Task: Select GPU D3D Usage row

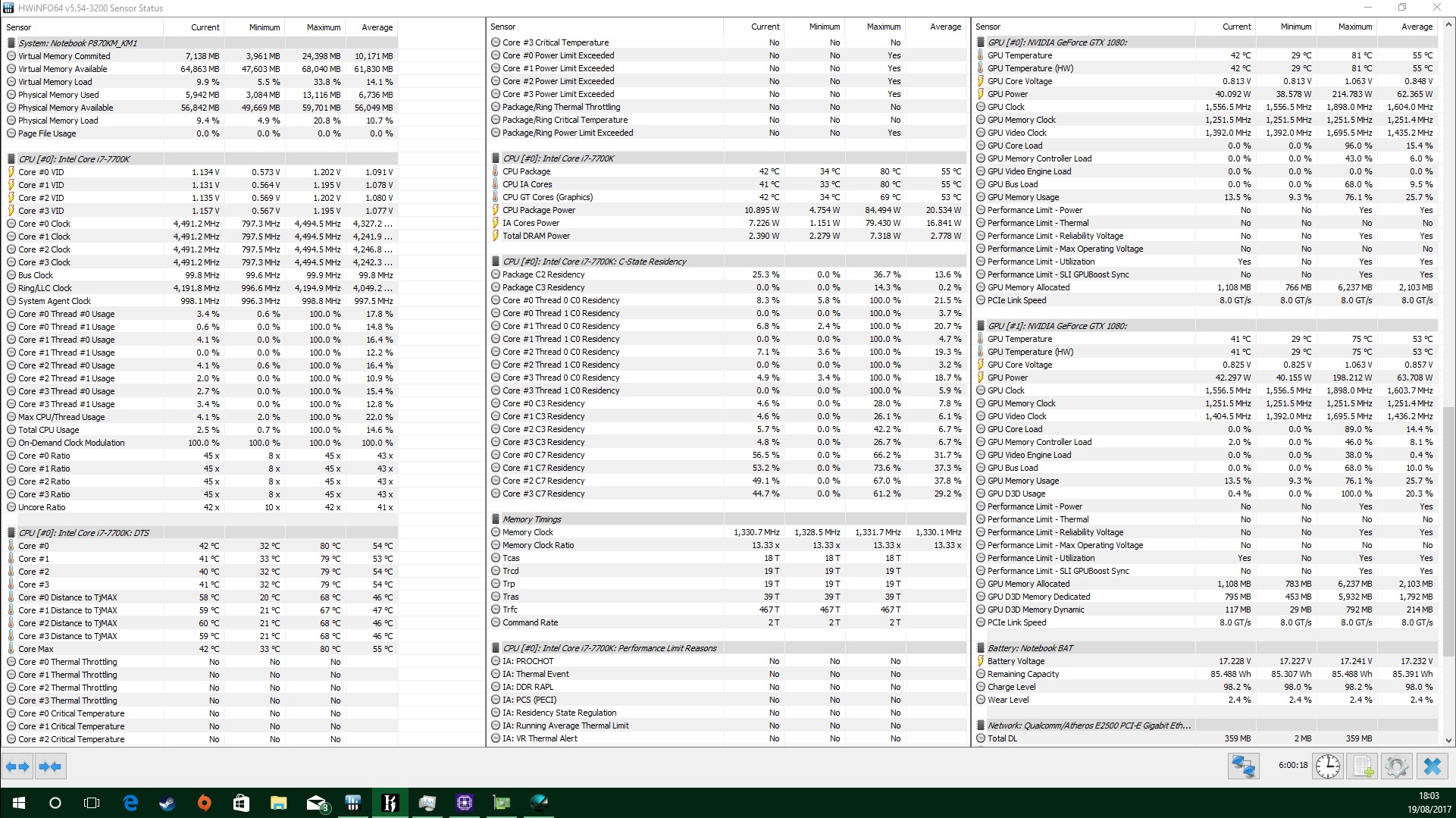Action: (x=1205, y=494)
